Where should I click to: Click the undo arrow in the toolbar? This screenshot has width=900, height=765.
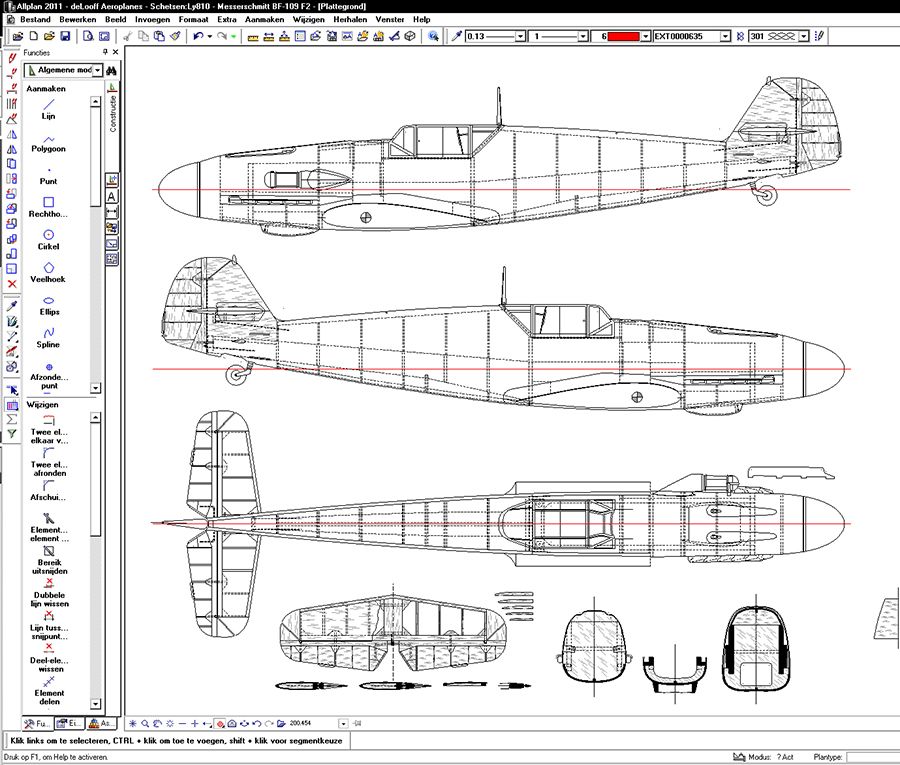click(198, 36)
